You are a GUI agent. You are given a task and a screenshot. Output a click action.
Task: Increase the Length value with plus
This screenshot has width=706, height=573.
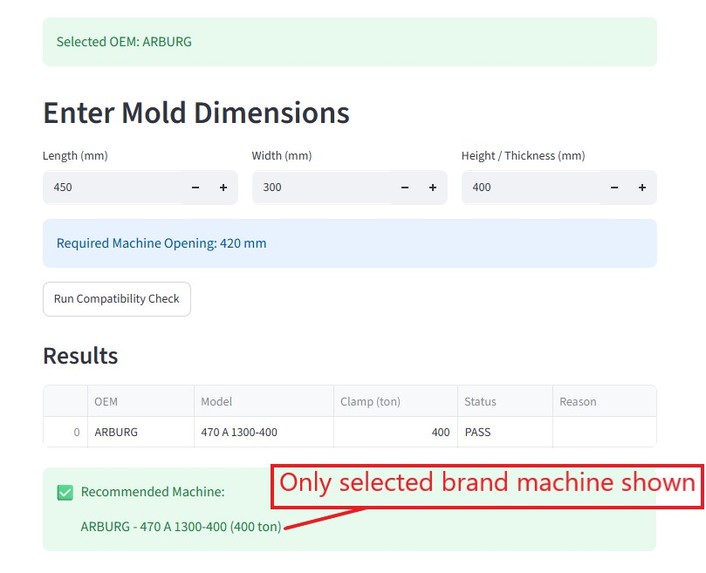point(223,187)
